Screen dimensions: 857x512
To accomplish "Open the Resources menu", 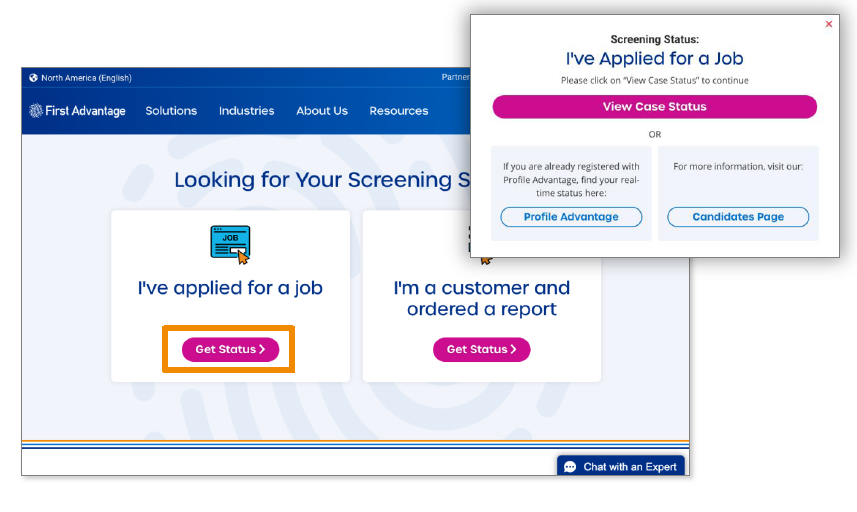I will (x=399, y=111).
